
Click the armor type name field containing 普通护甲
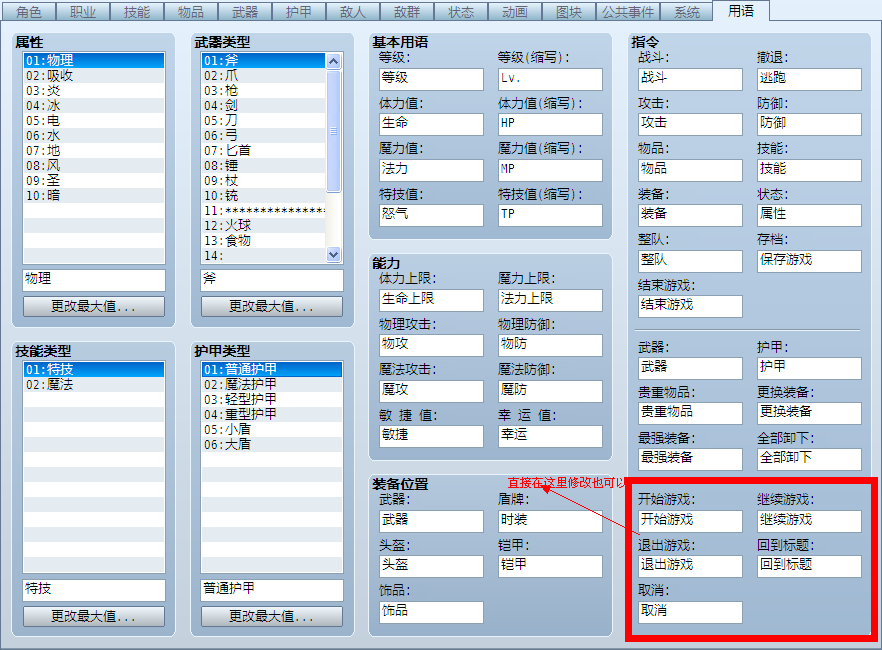tap(272, 590)
